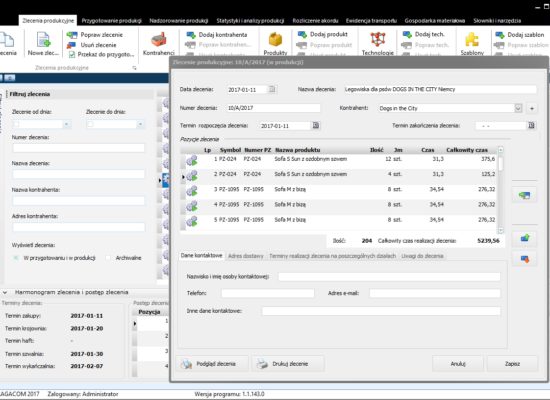Click gear icon of order position 1
The width and height of the screenshot is (550, 400).
click(192, 160)
